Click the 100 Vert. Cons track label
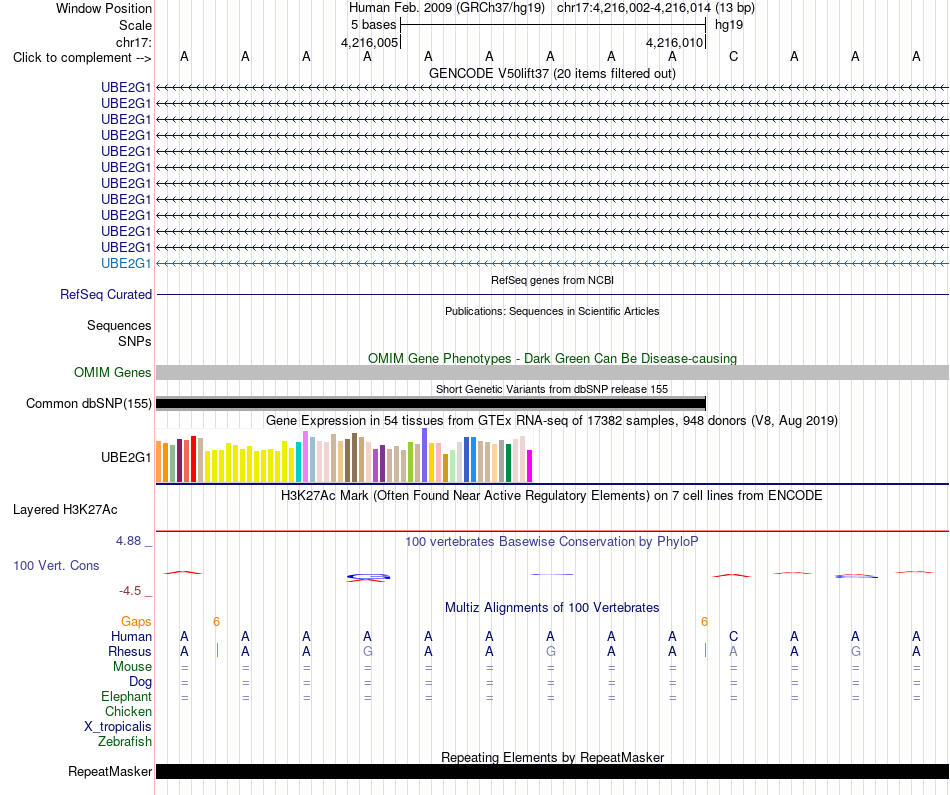950x795 pixels. click(56, 566)
